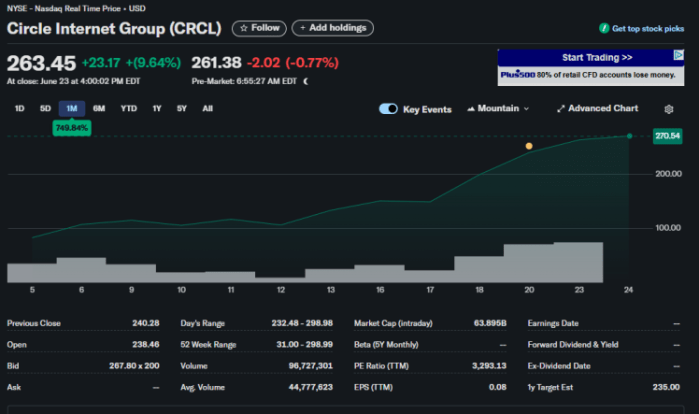Screen dimensions: 699x414
Task: Show All time range
Action: (207, 109)
